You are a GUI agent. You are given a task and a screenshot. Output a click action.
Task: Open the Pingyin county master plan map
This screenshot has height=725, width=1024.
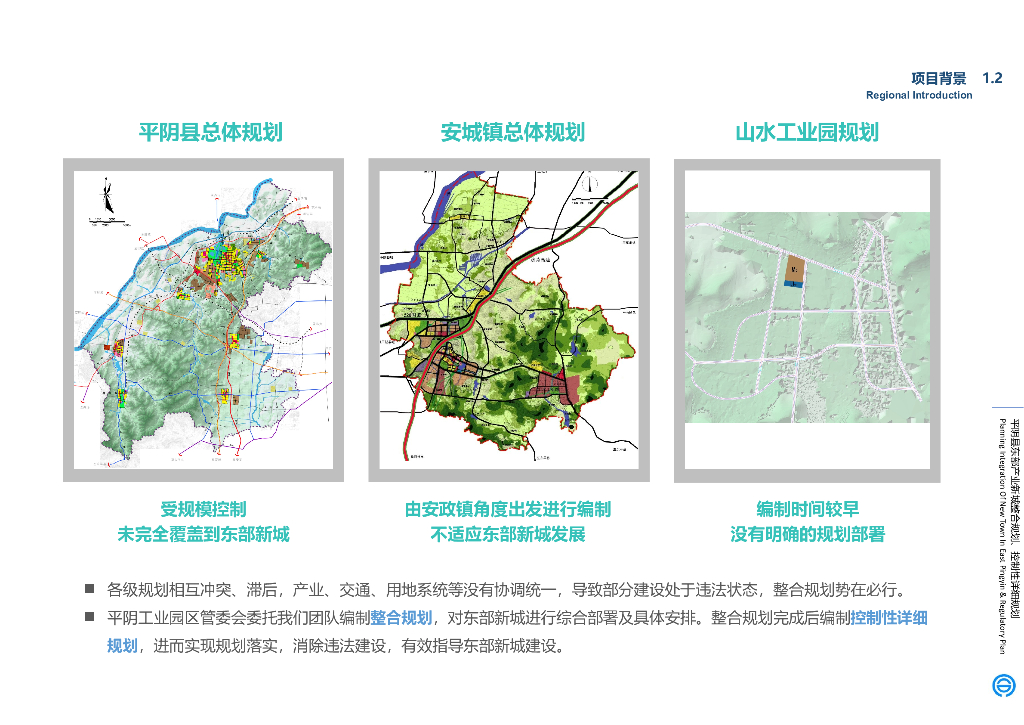click(203, 320)
